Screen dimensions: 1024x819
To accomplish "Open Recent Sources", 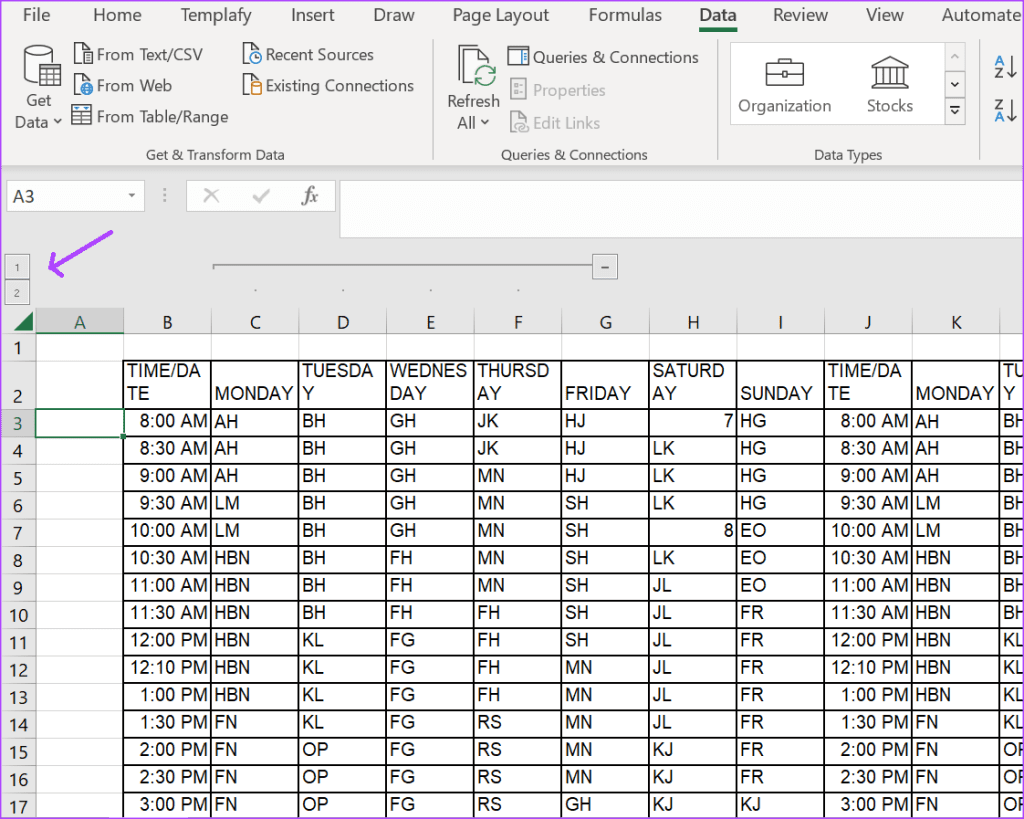I will tap(308, 55).
